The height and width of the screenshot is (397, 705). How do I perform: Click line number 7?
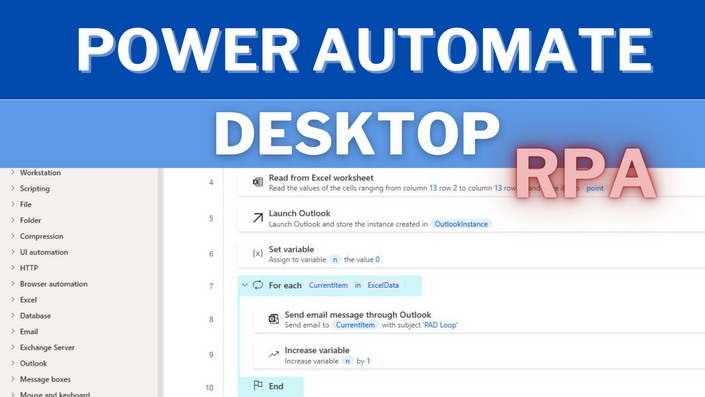click(x=211, y=286)
